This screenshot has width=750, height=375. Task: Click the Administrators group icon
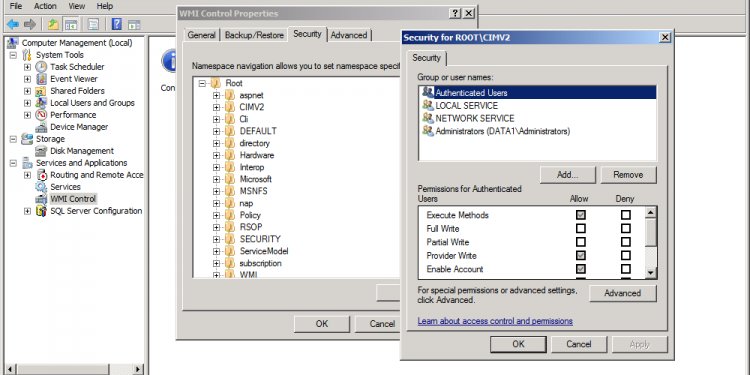428,131
